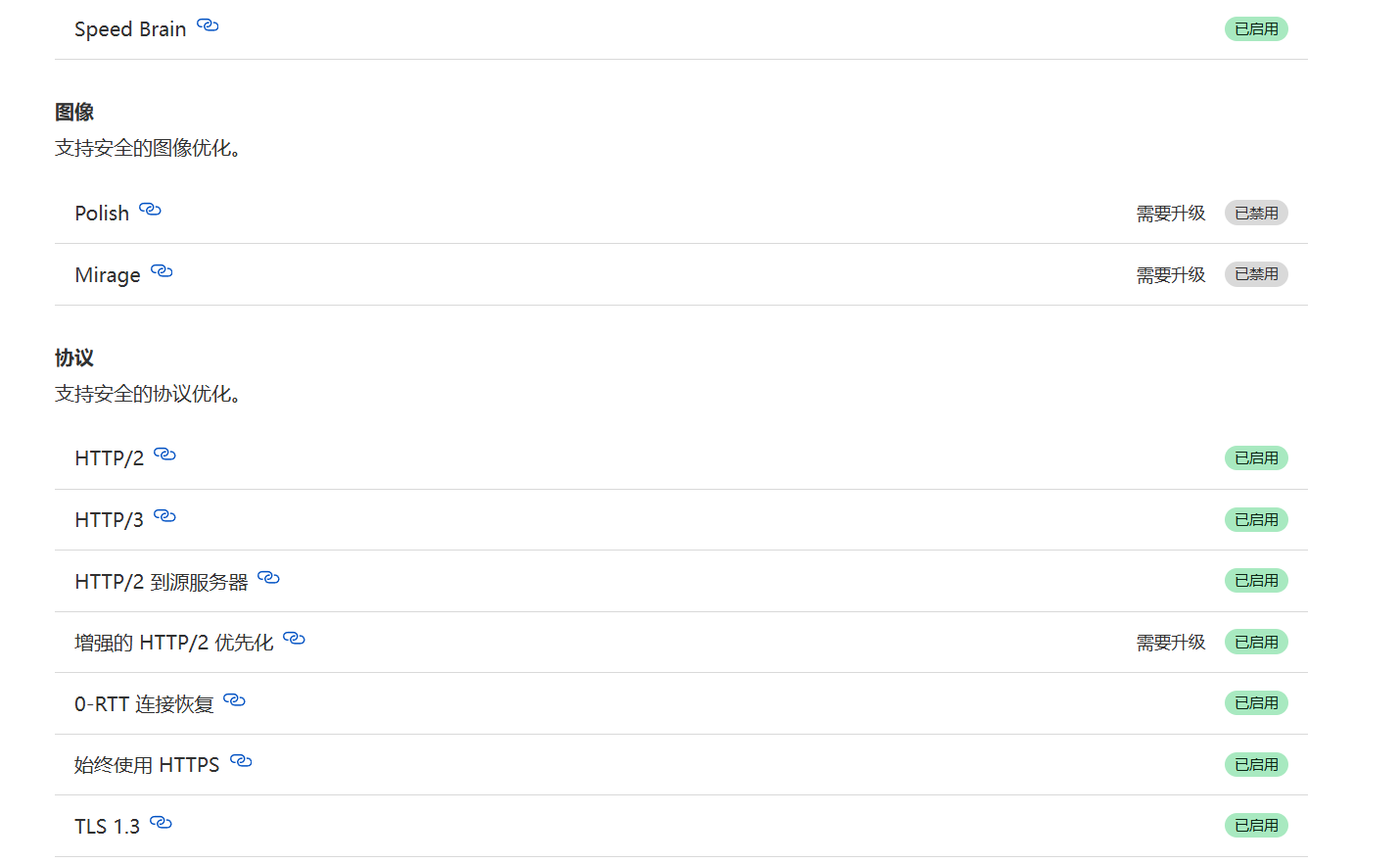This screenshot has height=863, width=1400.
Task: Select the Speed Brain feature row
Action: tap(130, 29)
